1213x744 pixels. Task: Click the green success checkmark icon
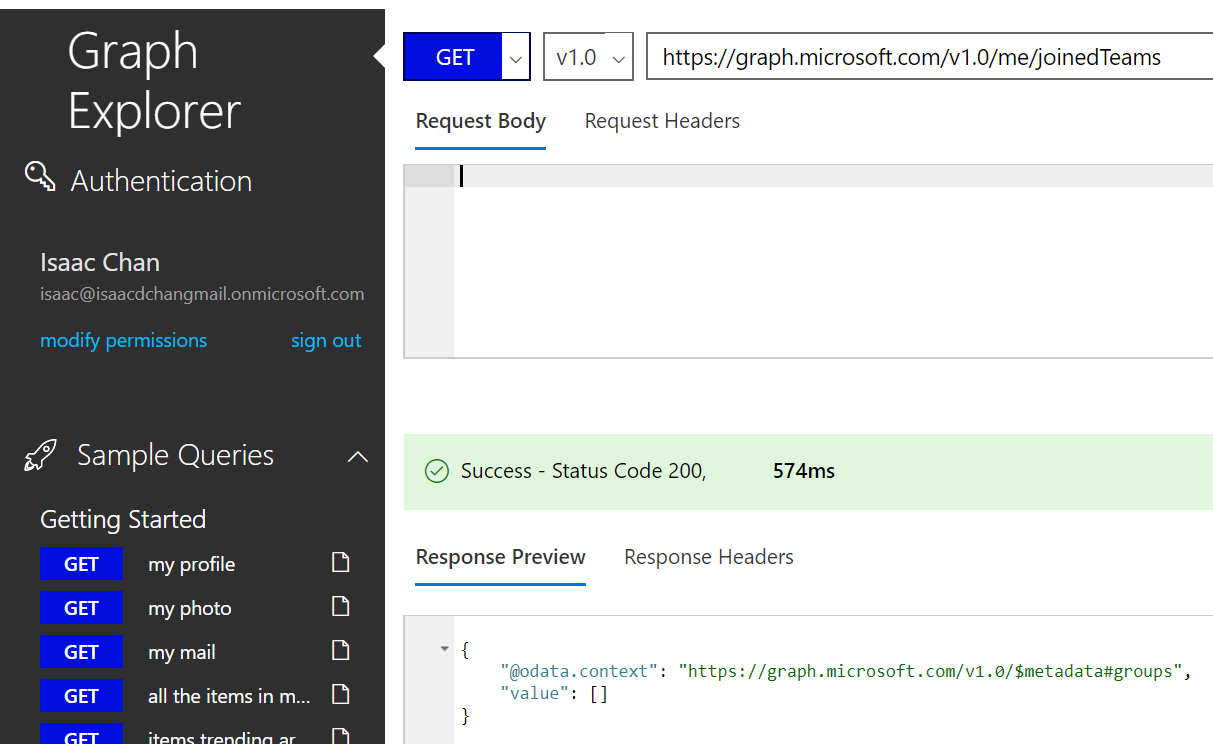click(x=436, y=470)
